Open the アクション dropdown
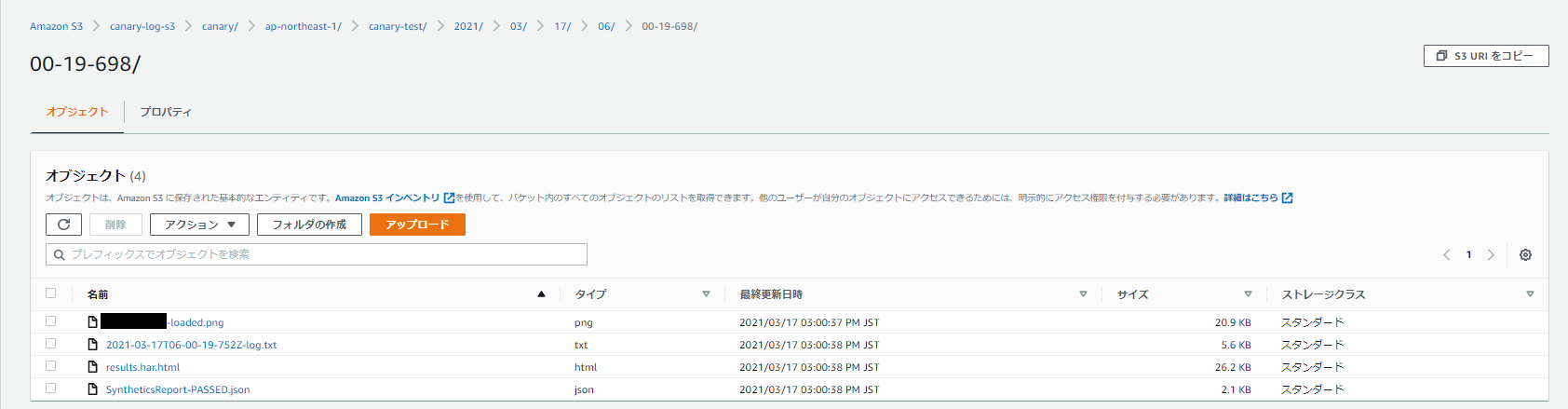1568x409 pixels. 199,225
